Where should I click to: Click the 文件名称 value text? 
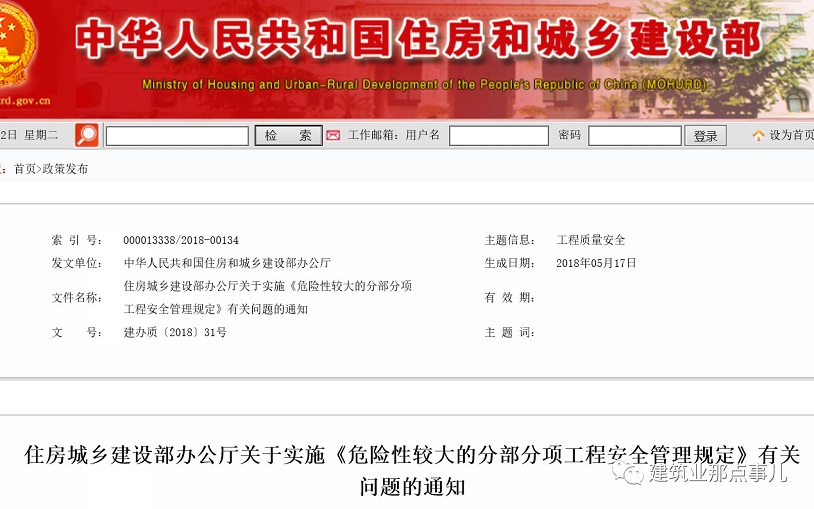(x=267, y=298)
